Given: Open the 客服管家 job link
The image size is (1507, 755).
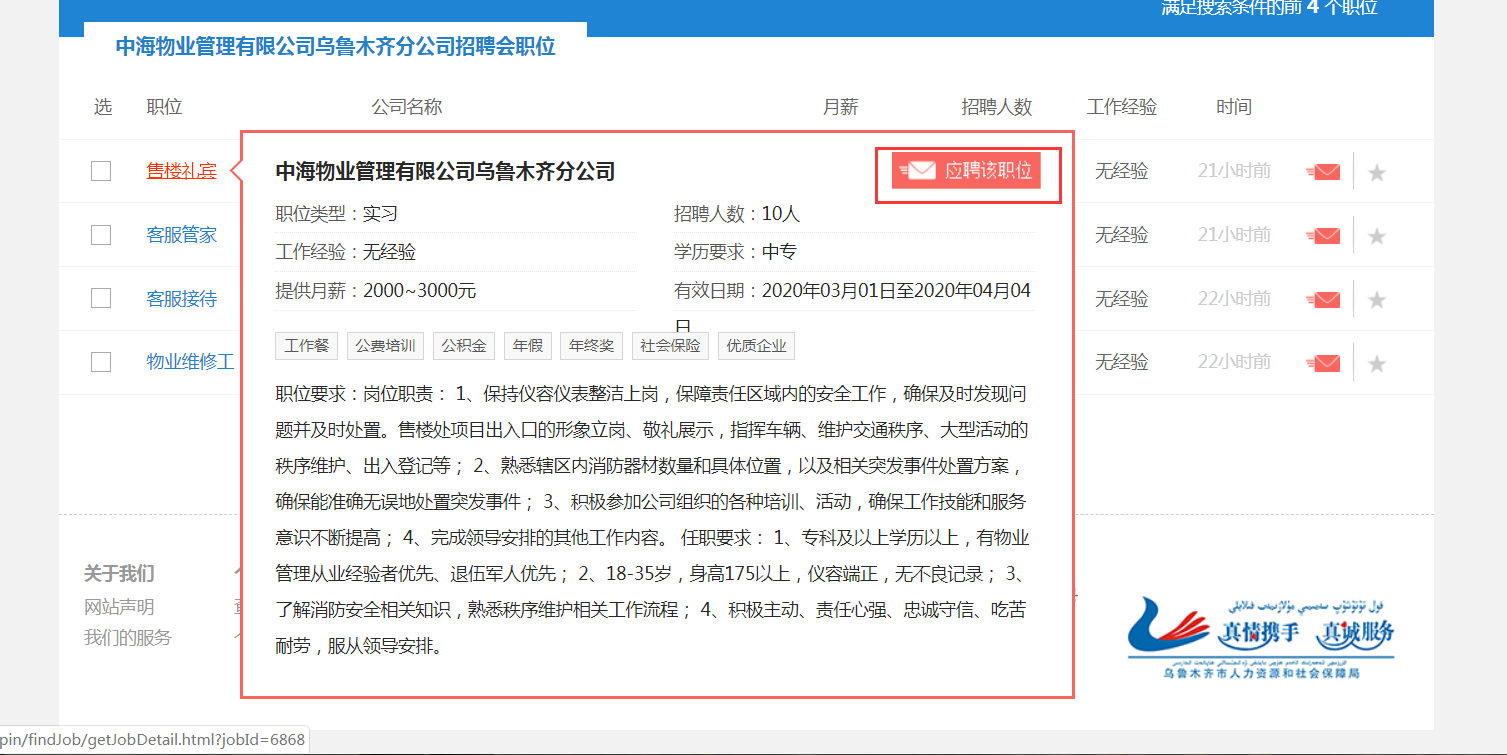Looking at the screenshot, I should coord(182,235).
